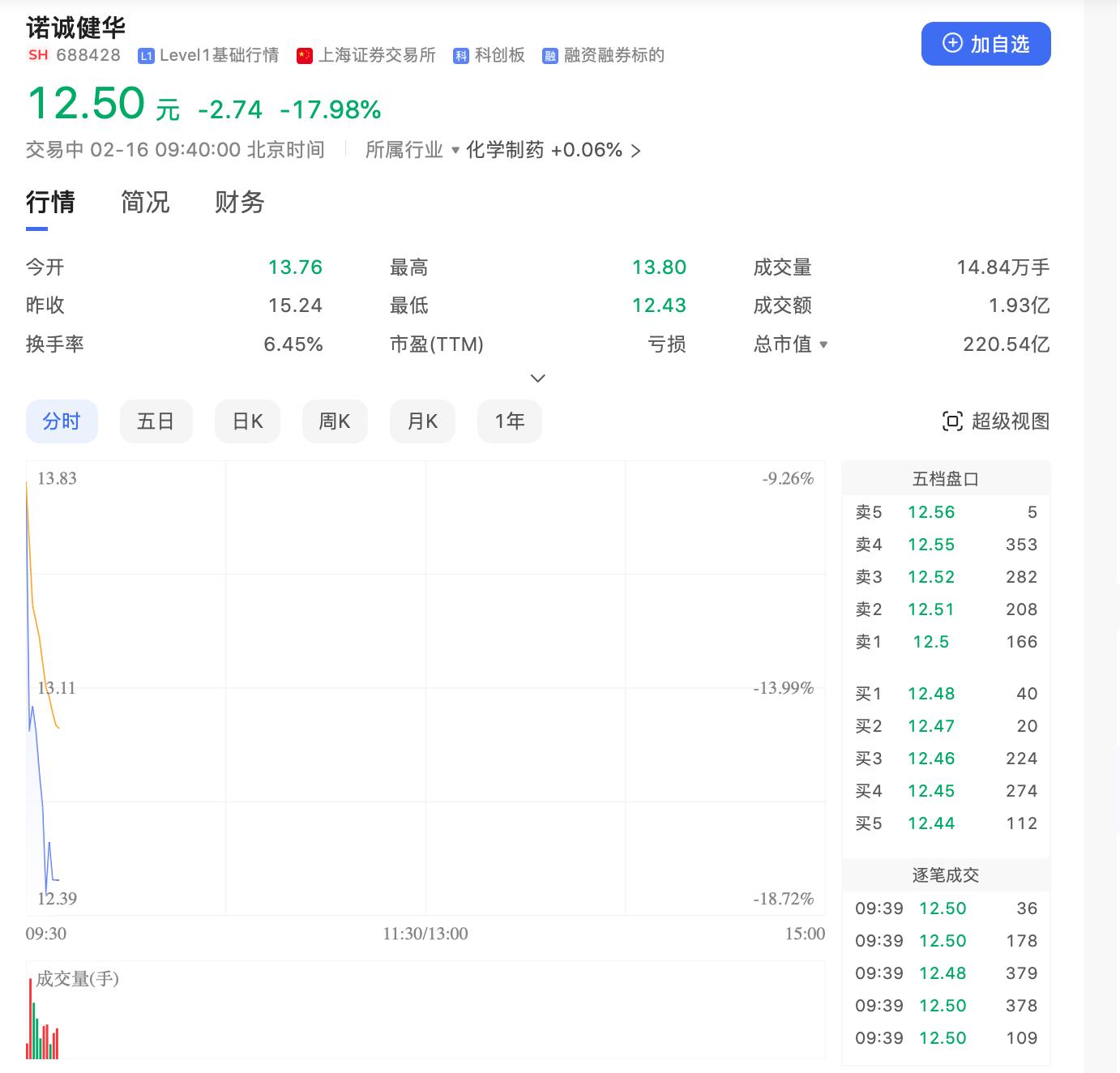Click the China flag icon
The width and height of the screenshot is (1120, 1073).
pos(305,56)
